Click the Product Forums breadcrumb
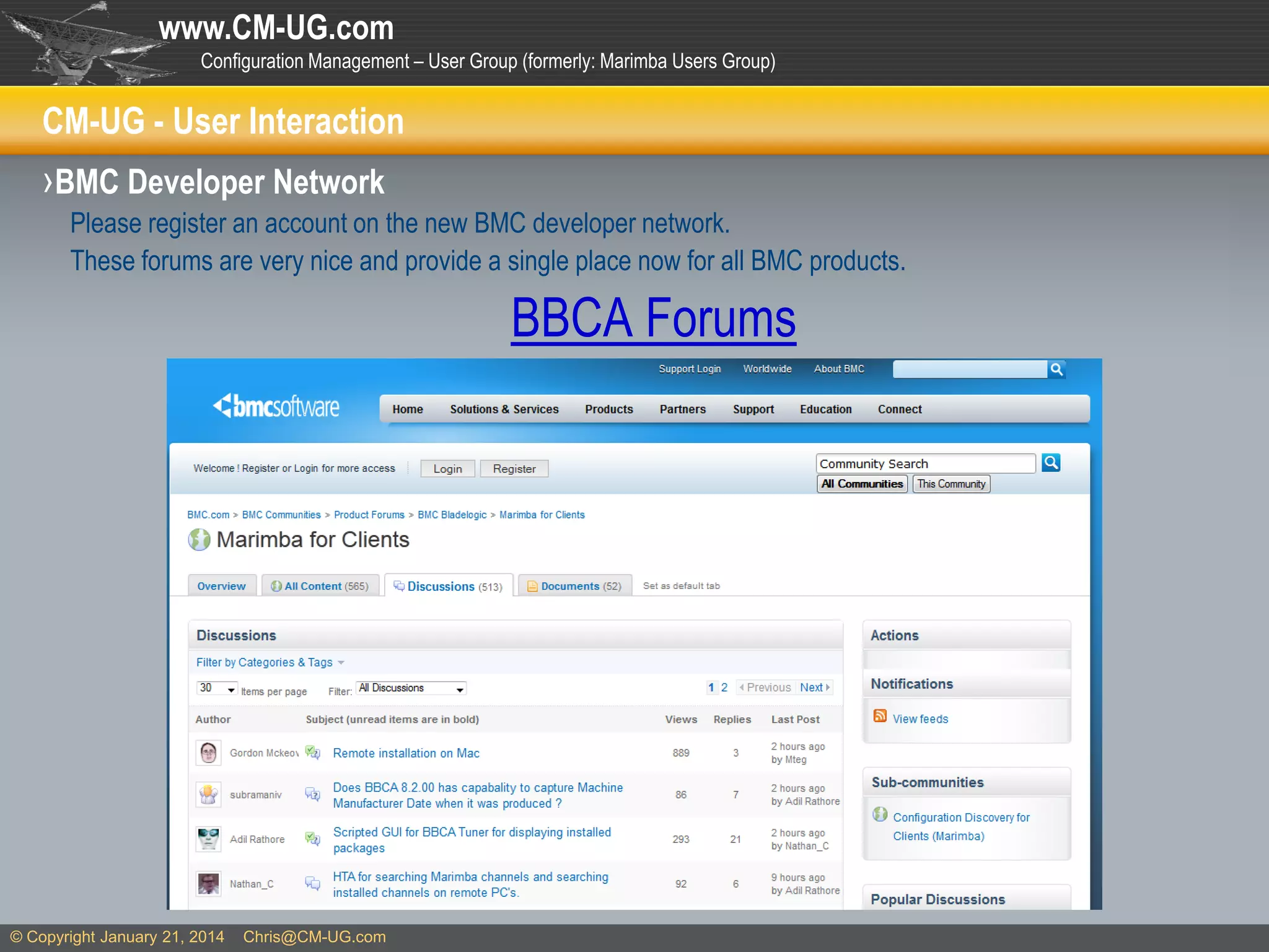Screen dimensions: 1269x952 coord(369,515)
